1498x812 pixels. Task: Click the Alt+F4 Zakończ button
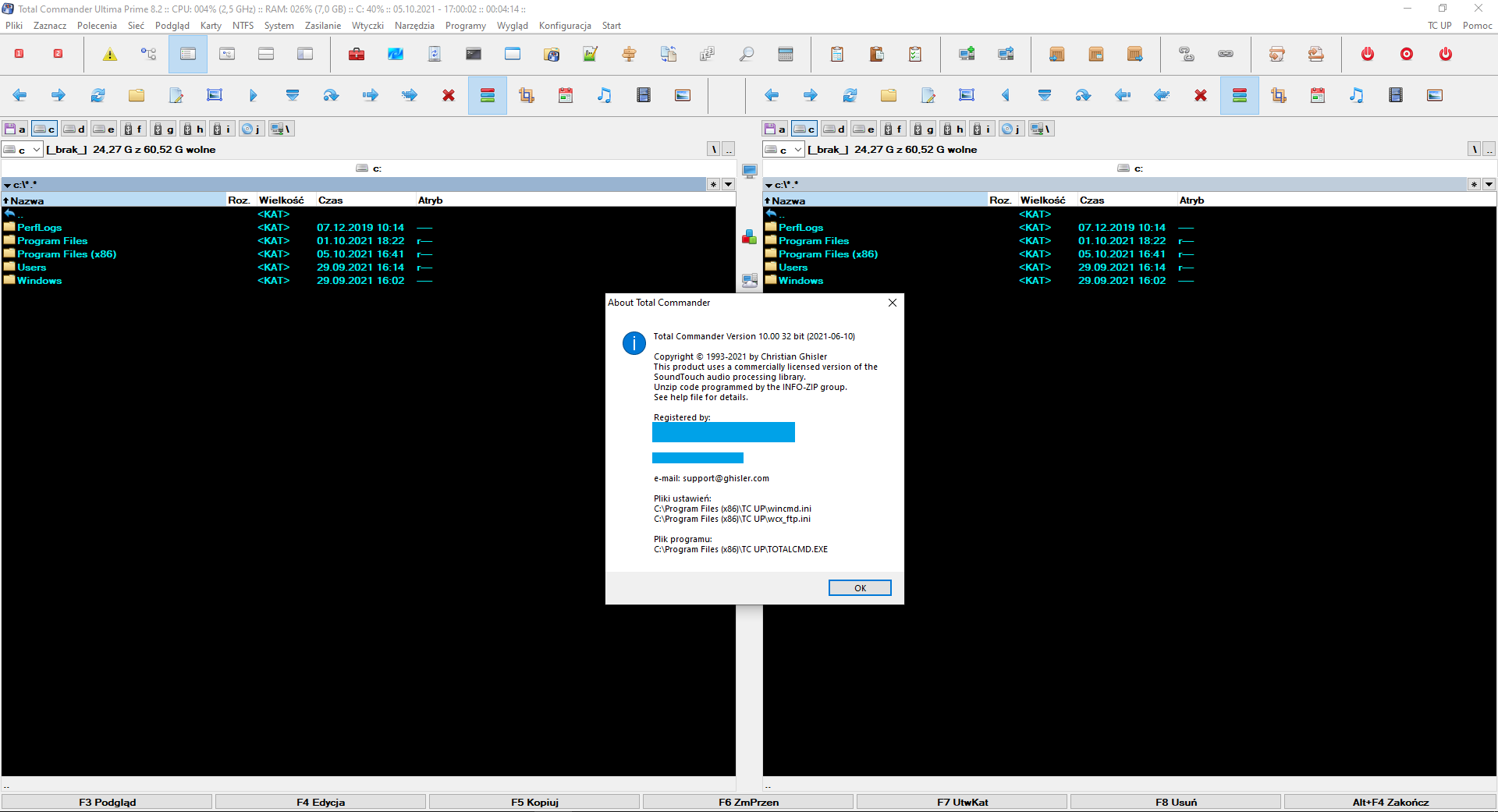point(1390,802)
